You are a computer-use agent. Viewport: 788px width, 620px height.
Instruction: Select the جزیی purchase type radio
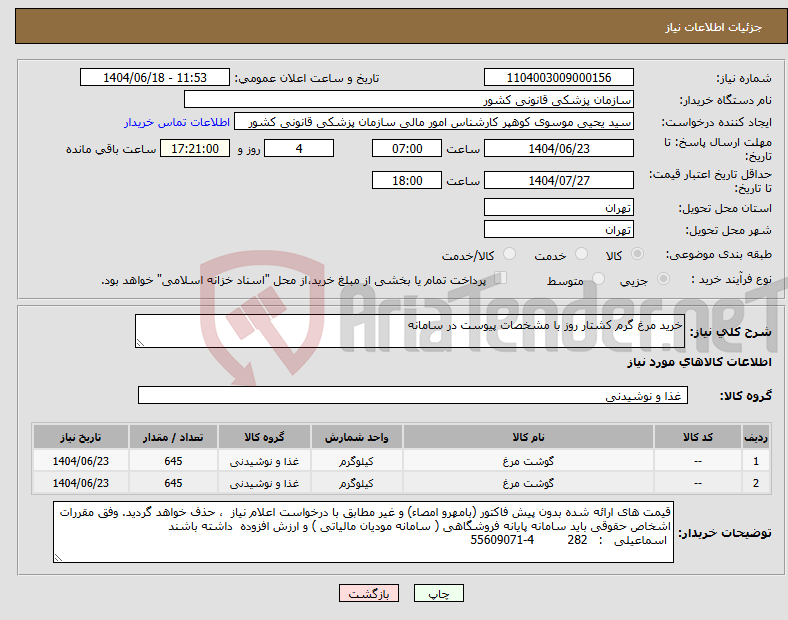click(x=663, y=279)
